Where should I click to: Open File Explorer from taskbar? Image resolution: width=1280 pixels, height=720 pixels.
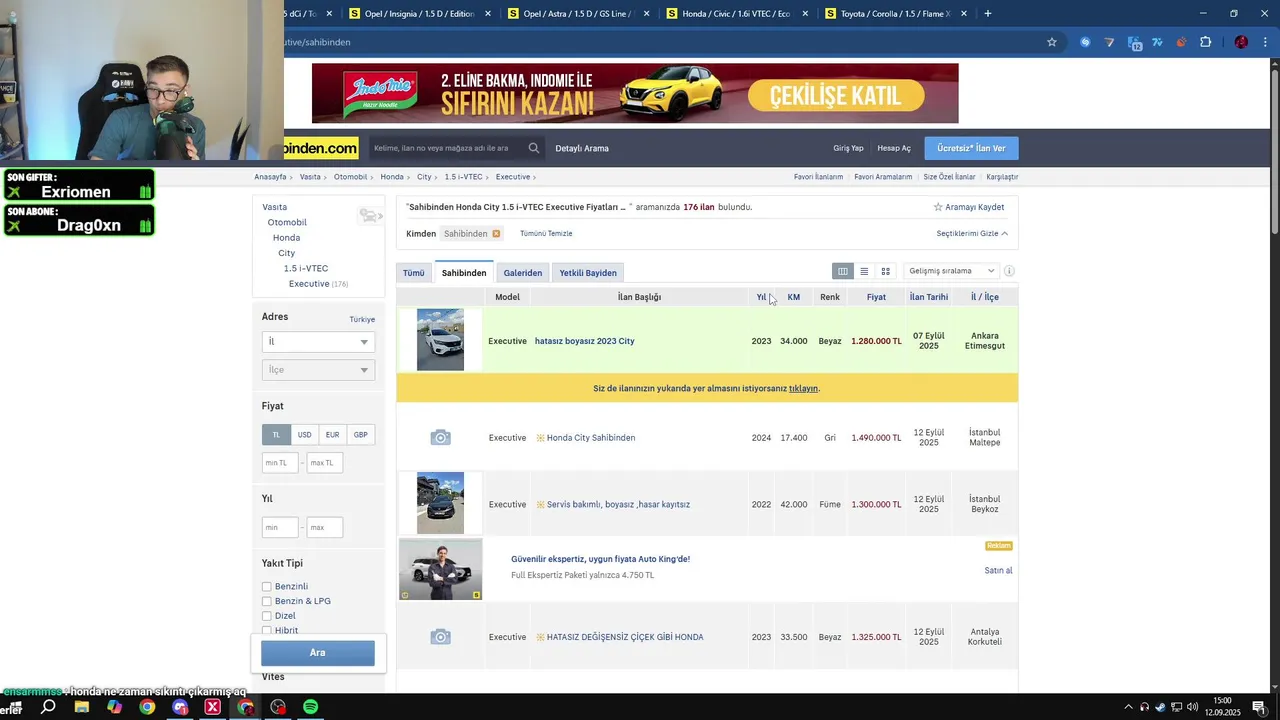81,707
